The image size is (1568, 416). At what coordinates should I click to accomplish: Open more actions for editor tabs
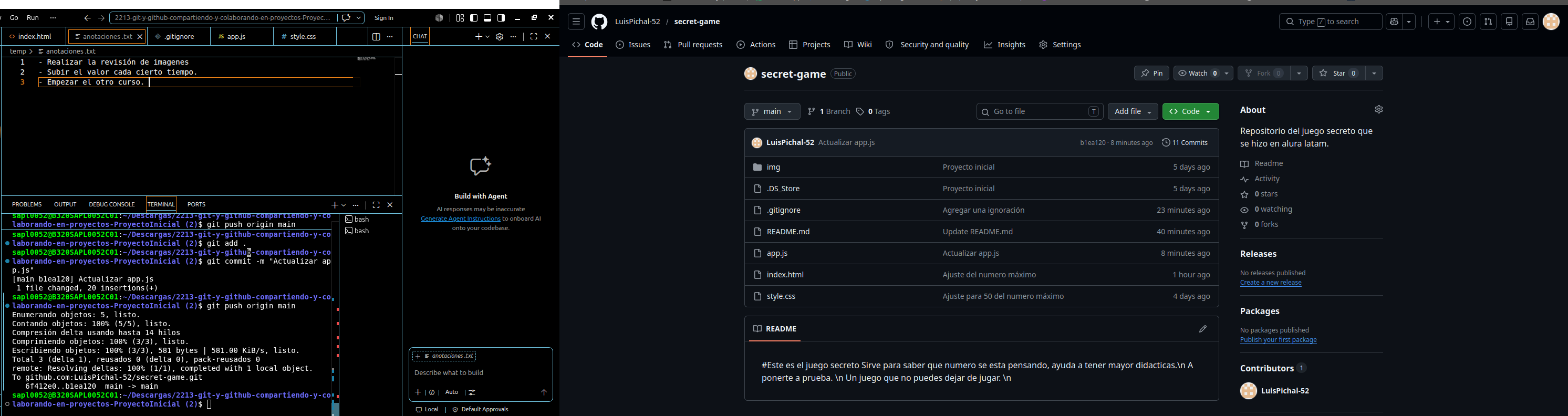pyautogui.click(x=390, y=37)
